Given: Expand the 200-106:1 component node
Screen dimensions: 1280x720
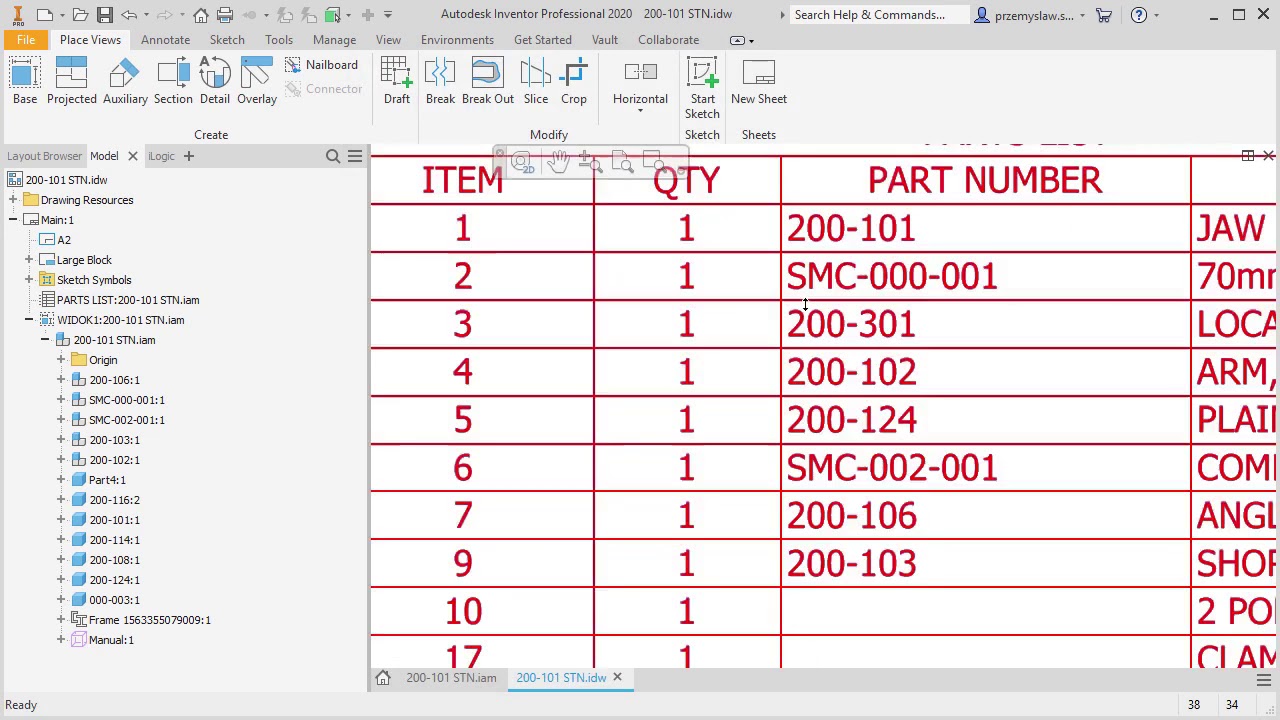Looking at the screenshot, I should point(61,380).
